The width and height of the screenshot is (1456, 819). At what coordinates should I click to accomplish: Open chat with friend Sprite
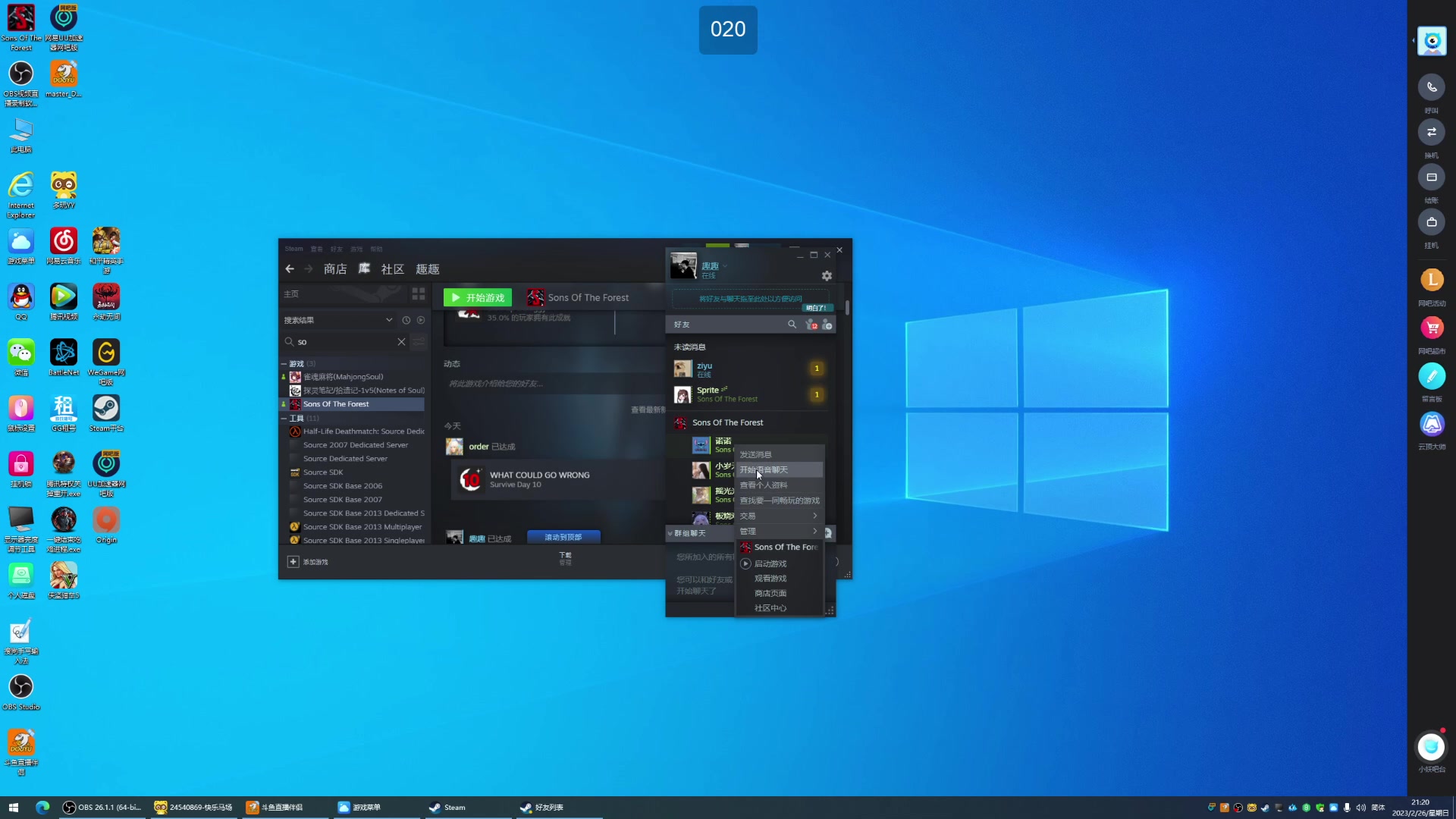[751, 394]
